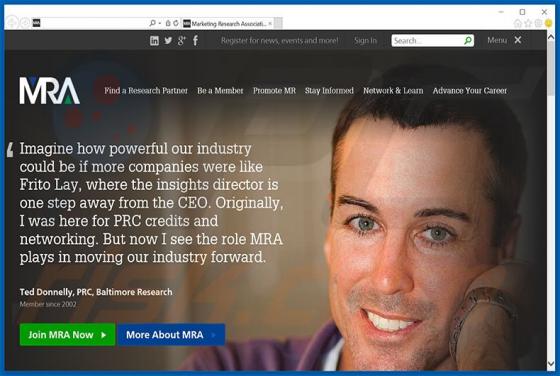560x376 pixels.
Task: Click the Sign In link
Action: [365, 41]
